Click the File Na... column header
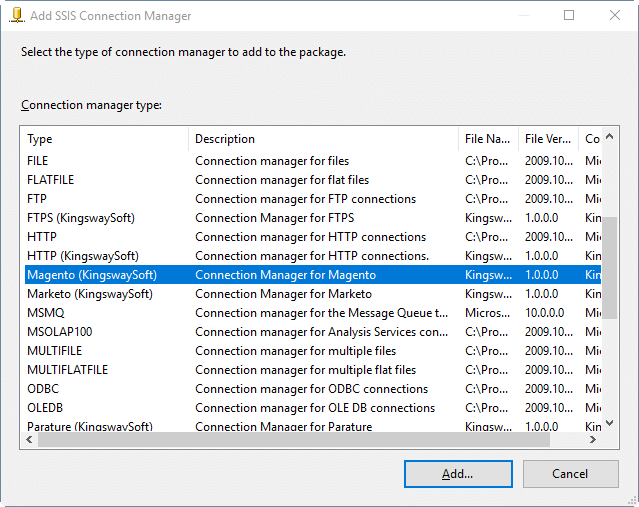The width and height of the screenshot is (639, 507). coord(488,139)
